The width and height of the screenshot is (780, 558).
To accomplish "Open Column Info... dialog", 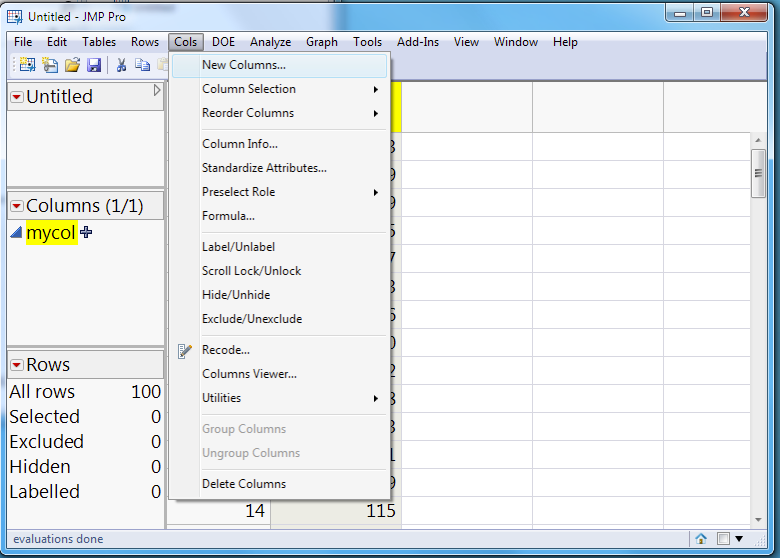I will 280,144.
